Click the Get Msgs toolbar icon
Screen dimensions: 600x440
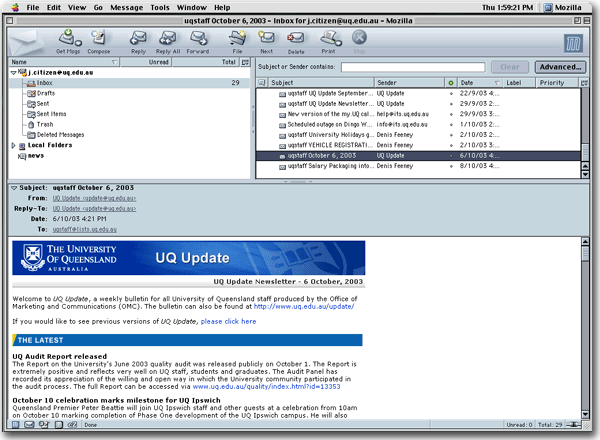[x=68, y=40]
